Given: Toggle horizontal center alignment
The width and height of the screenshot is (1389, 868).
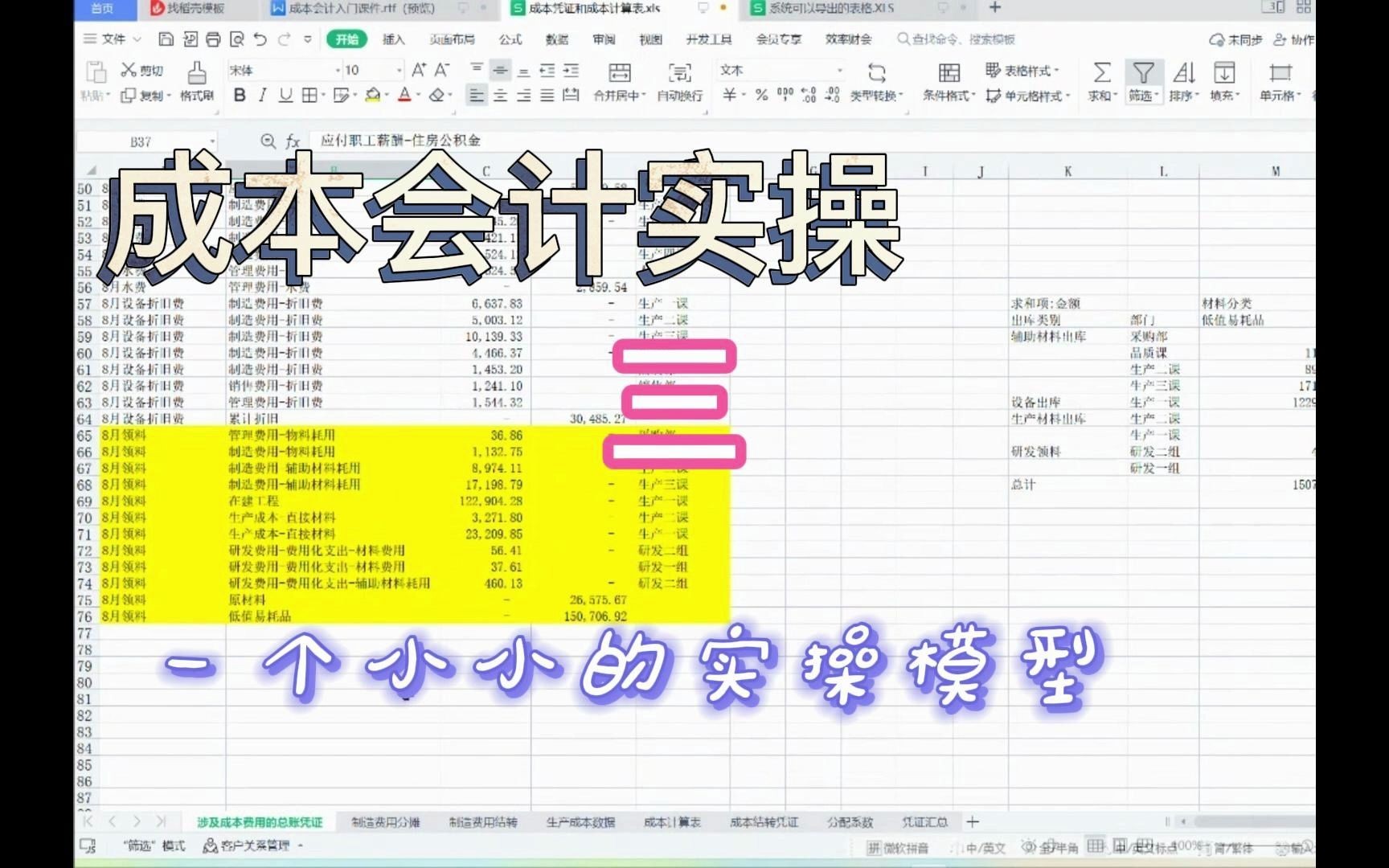Looking at the screenshot, I should 500,96.
